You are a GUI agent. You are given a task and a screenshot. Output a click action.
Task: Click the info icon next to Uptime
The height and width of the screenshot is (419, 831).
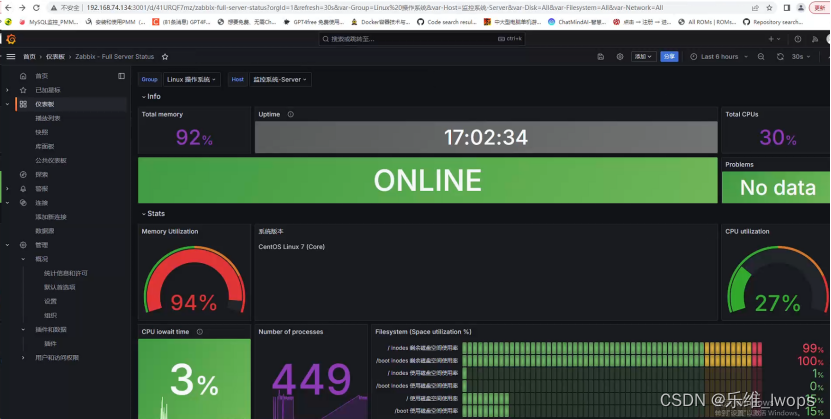[290, 114]
